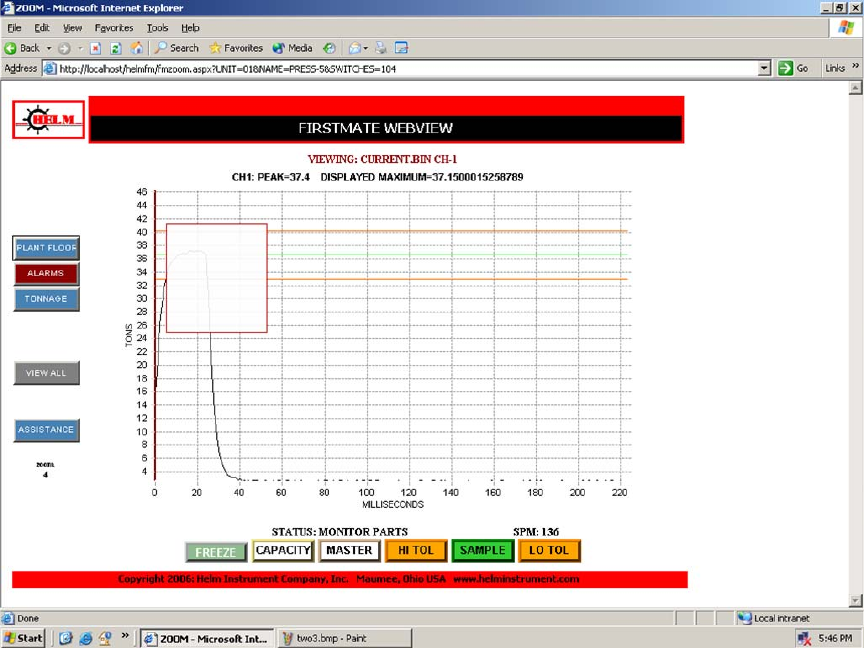Open the Favorites star button

pyautogui.click(x=236, y=48)
